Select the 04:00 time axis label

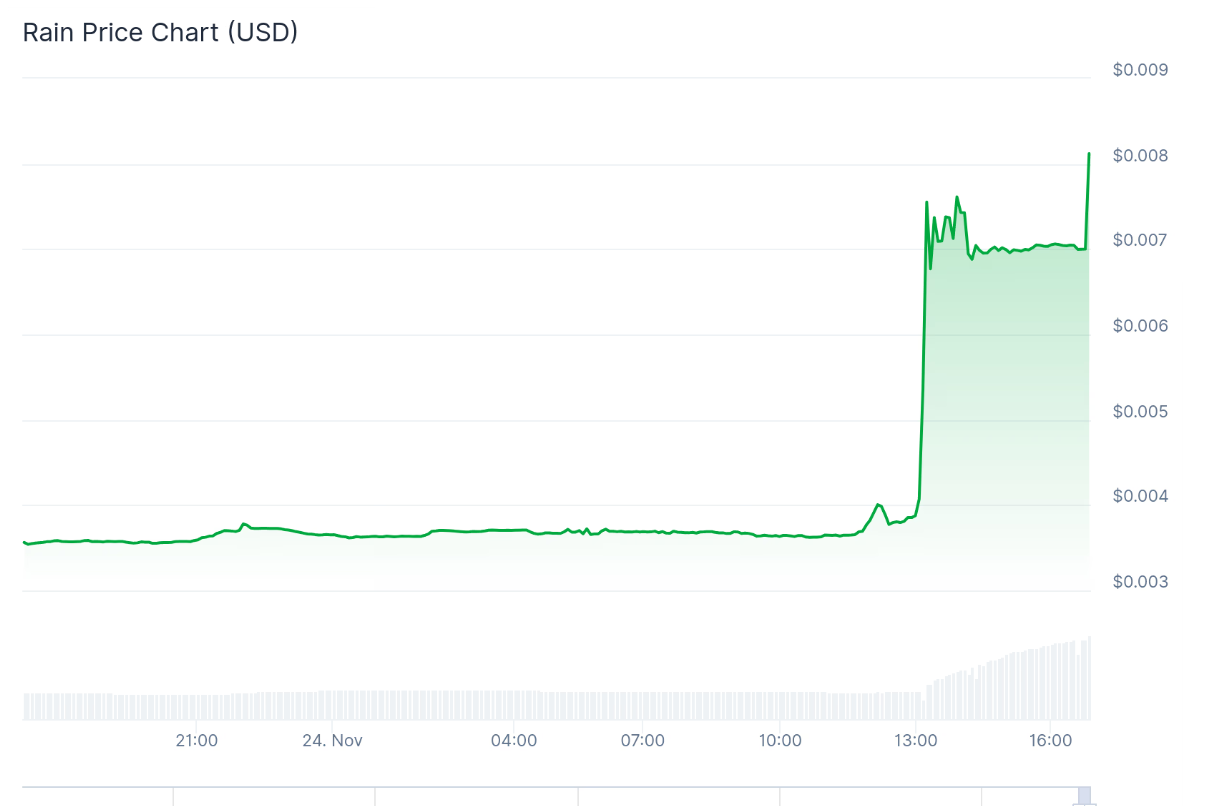514,741
